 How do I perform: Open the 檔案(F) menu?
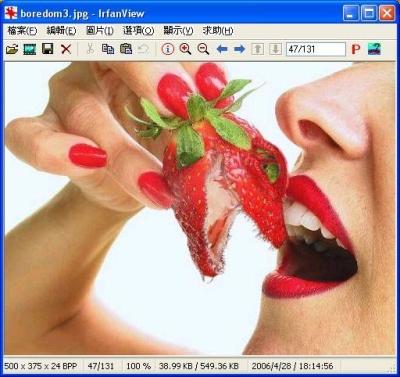[x=22, y=31]
